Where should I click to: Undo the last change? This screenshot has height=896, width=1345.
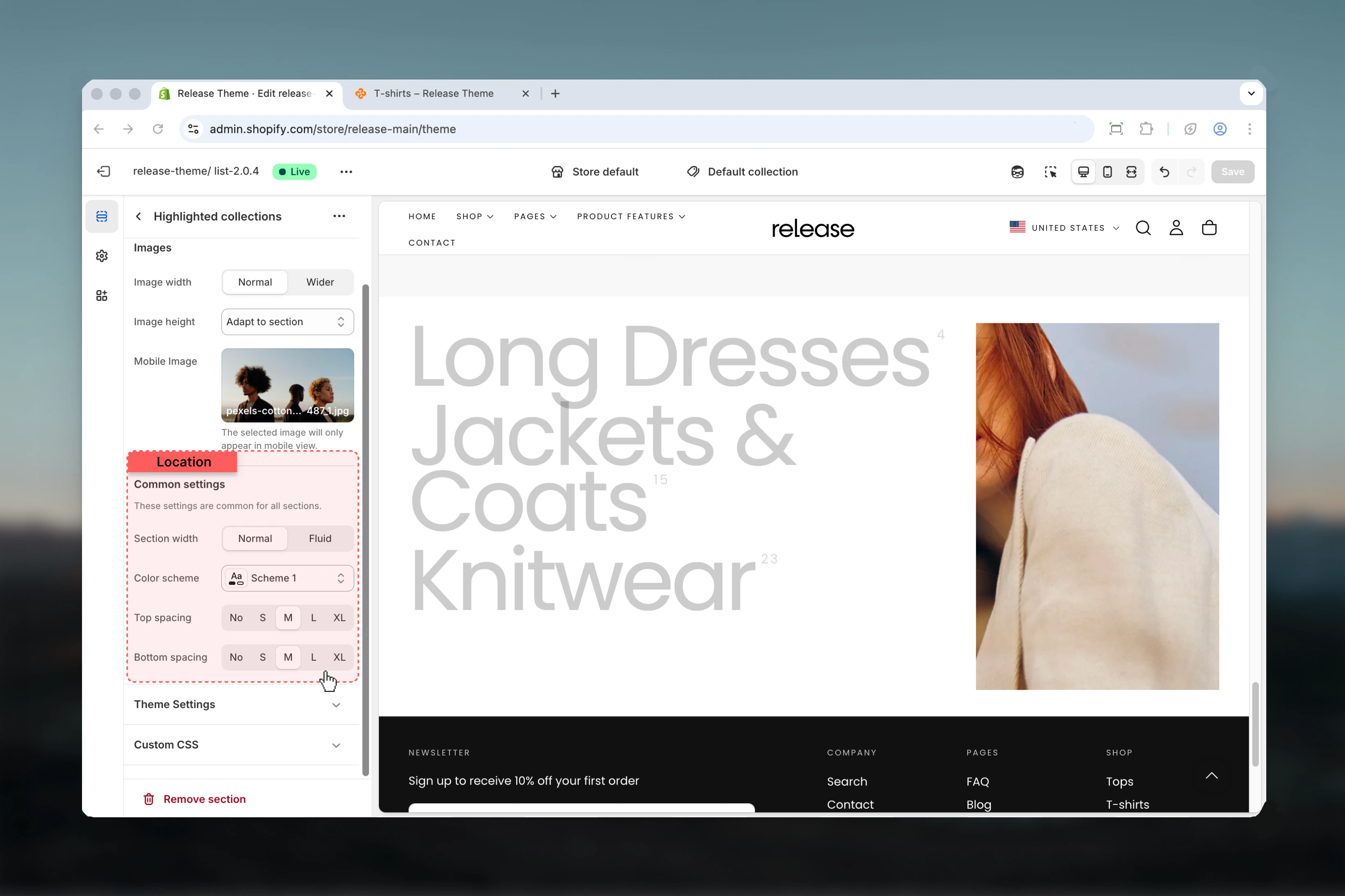click(x=1165, y=171)
